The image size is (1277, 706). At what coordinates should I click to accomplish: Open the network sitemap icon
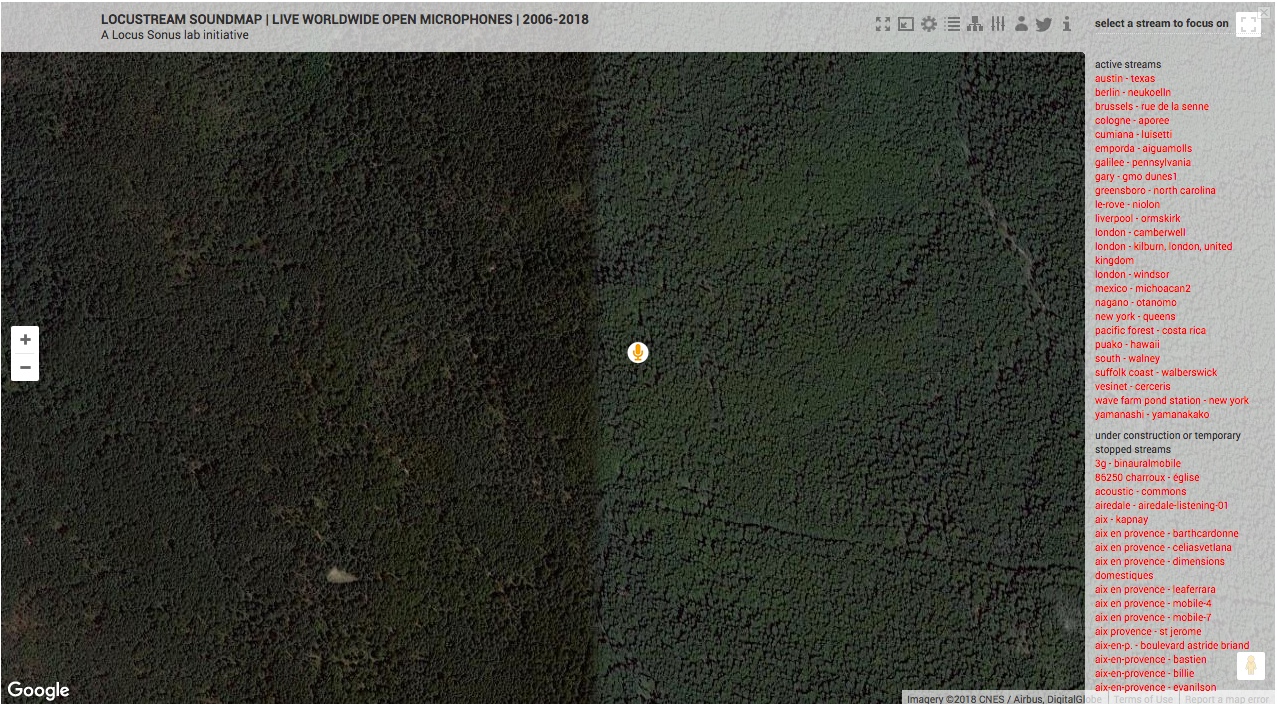coord(975,24)
